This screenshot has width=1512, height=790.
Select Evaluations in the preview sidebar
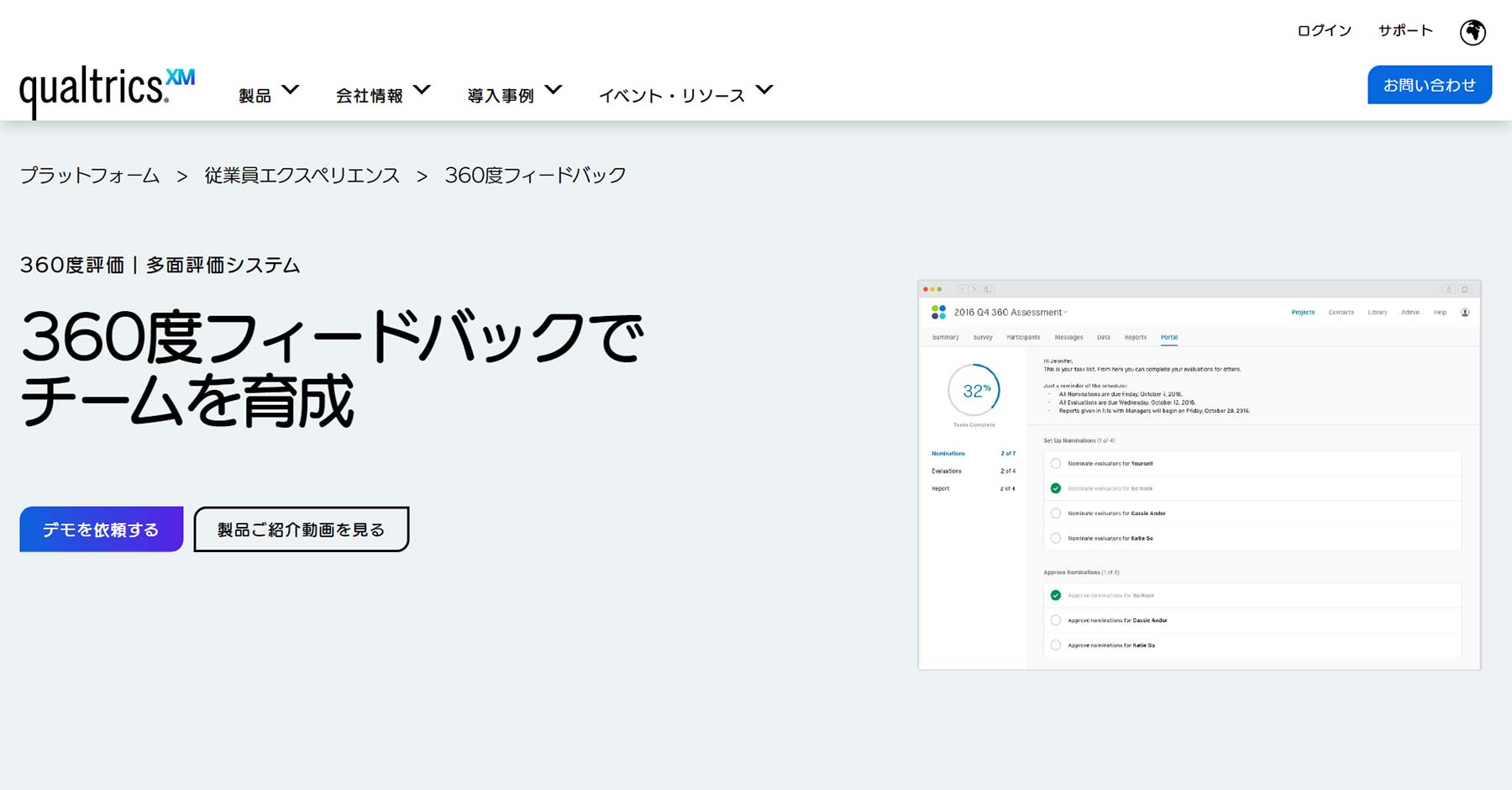[x=947, y=471]
